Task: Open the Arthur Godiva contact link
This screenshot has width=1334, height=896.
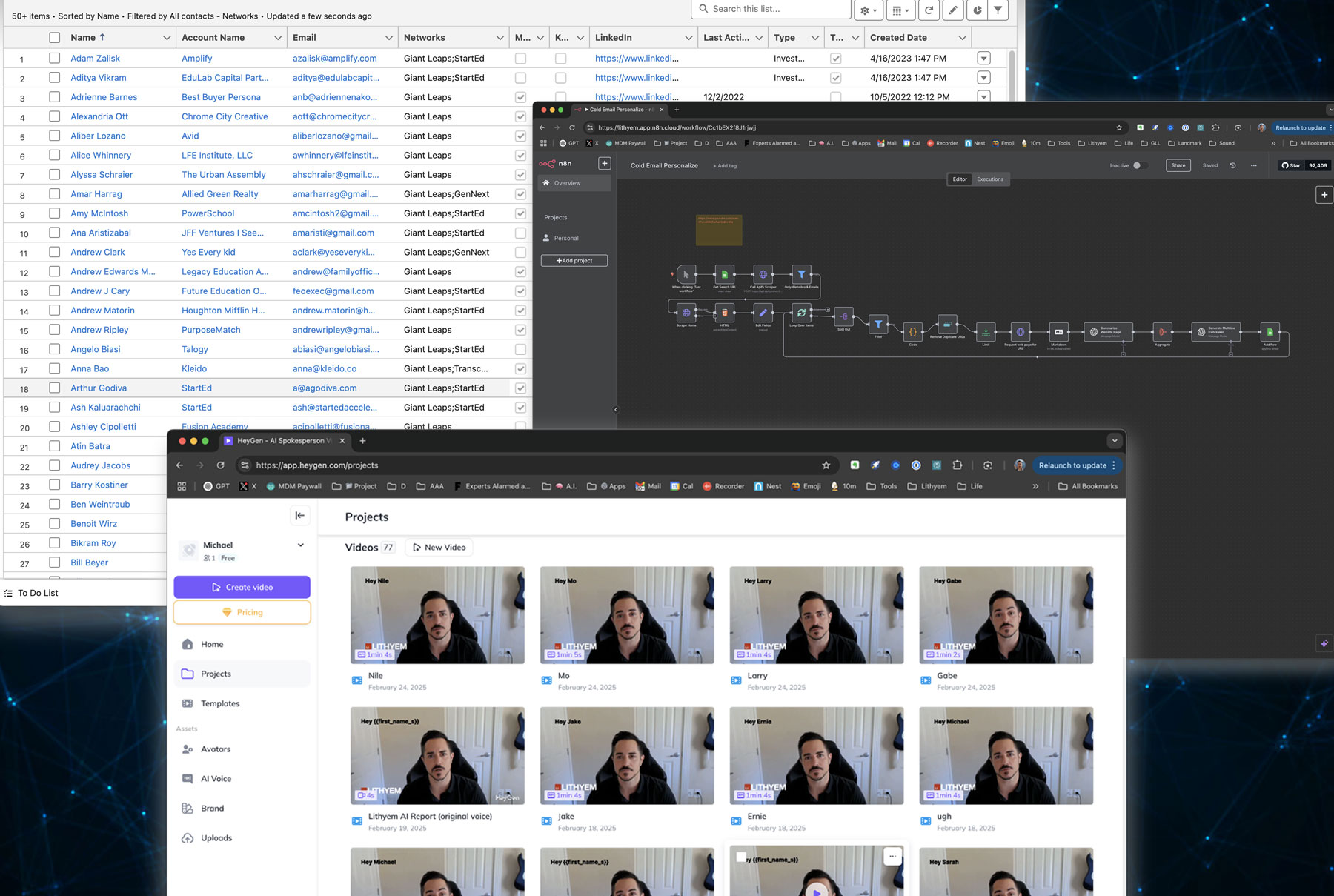Action: [x=99, y=388]
